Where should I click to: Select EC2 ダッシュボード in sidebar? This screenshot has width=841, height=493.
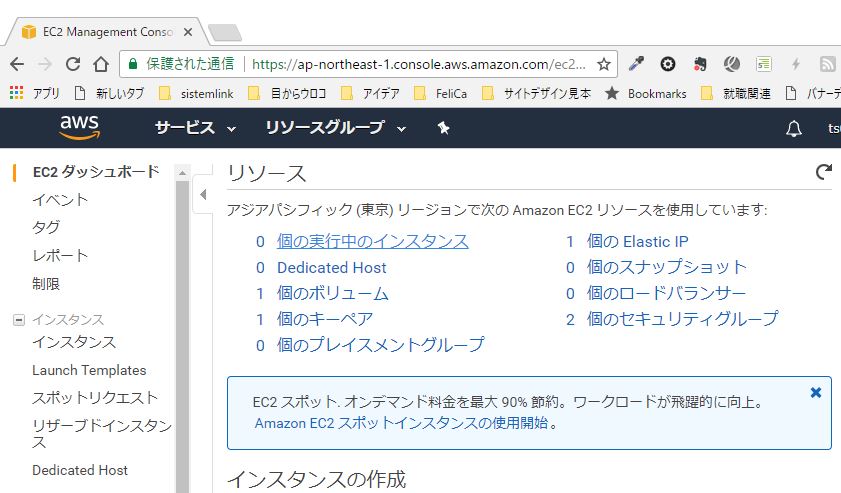[96, 172]
